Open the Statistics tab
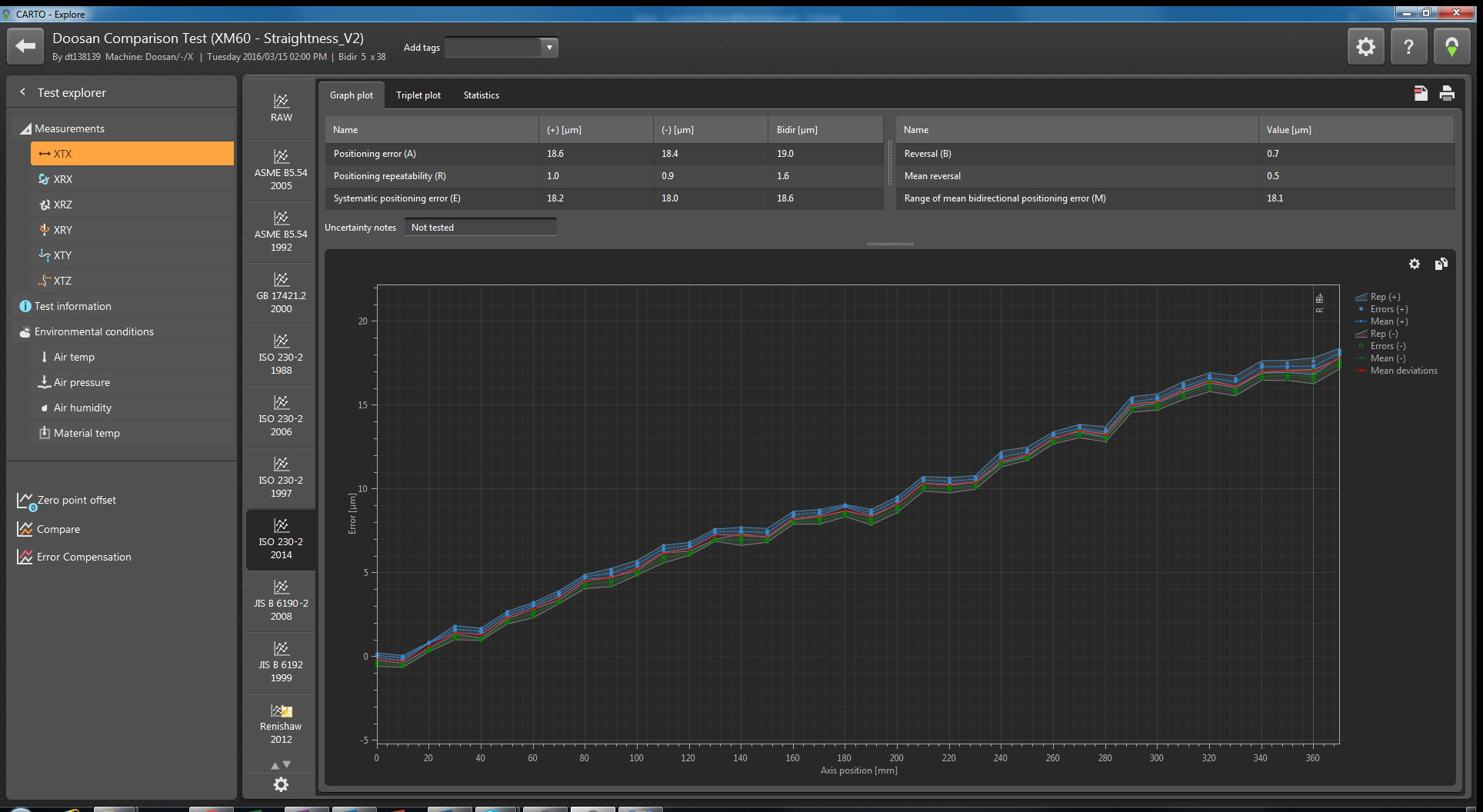The width and height of the screenshot is (1483, 812). [x=481, y=95]
